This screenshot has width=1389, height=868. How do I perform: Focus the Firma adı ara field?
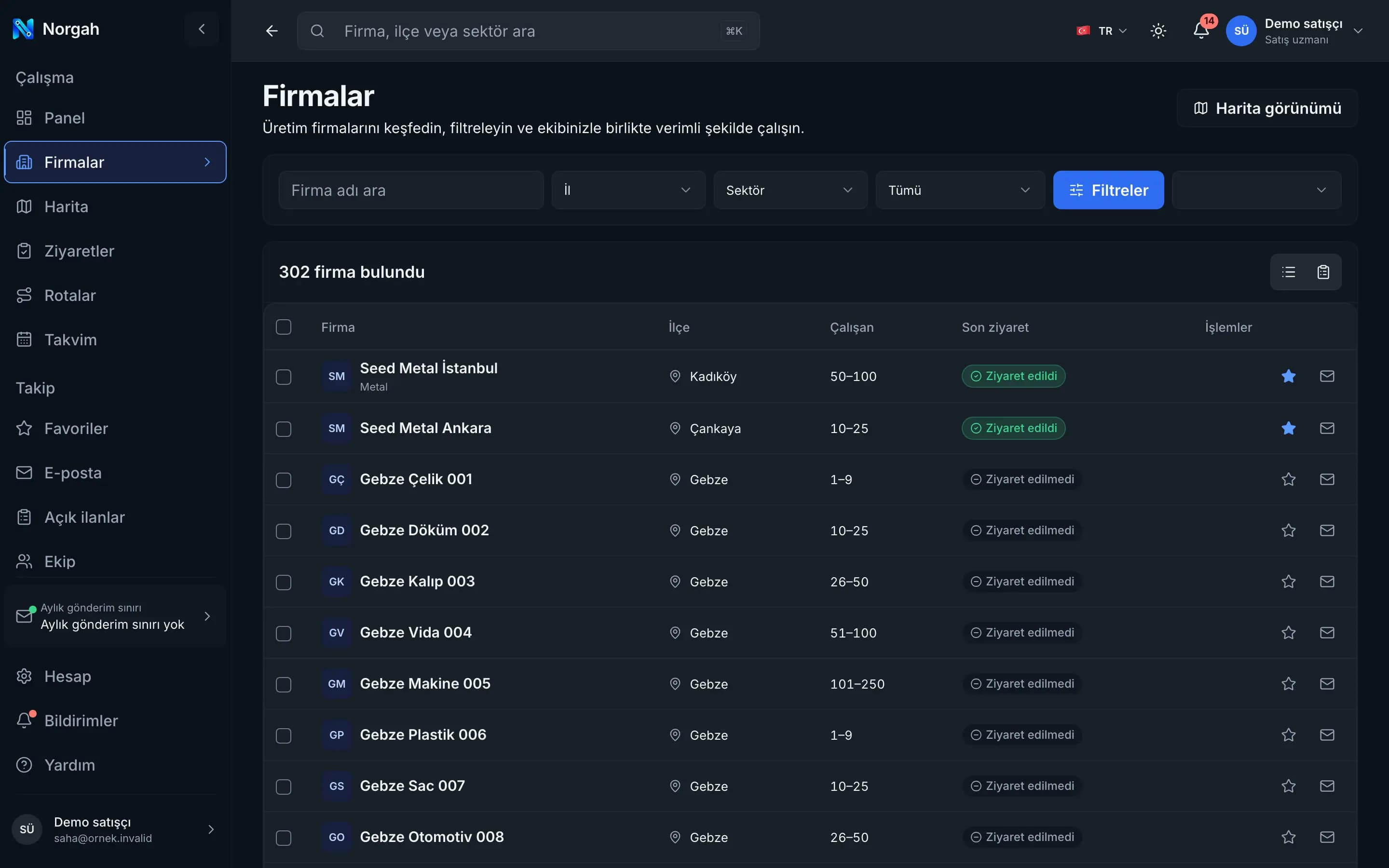411,190
